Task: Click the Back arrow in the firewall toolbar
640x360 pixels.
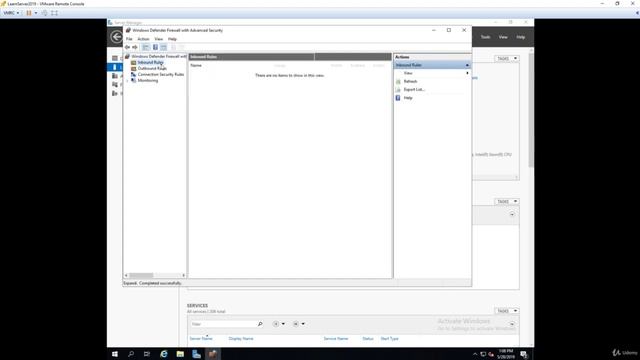Action: (x=128, y=47)
